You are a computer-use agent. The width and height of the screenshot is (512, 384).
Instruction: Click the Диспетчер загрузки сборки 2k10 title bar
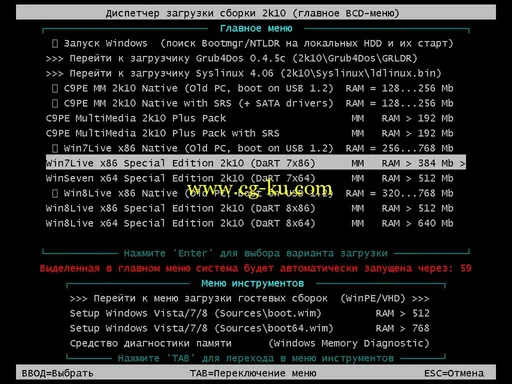coord(256,13)
